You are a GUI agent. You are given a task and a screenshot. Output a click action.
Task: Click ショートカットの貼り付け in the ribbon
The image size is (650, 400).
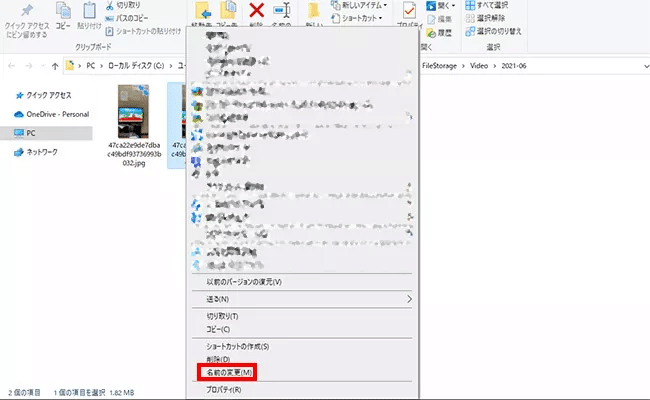point(143,31)
